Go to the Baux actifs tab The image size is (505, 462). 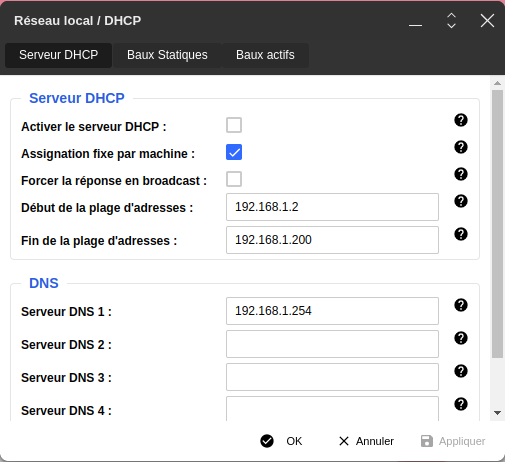click(265, 55)
